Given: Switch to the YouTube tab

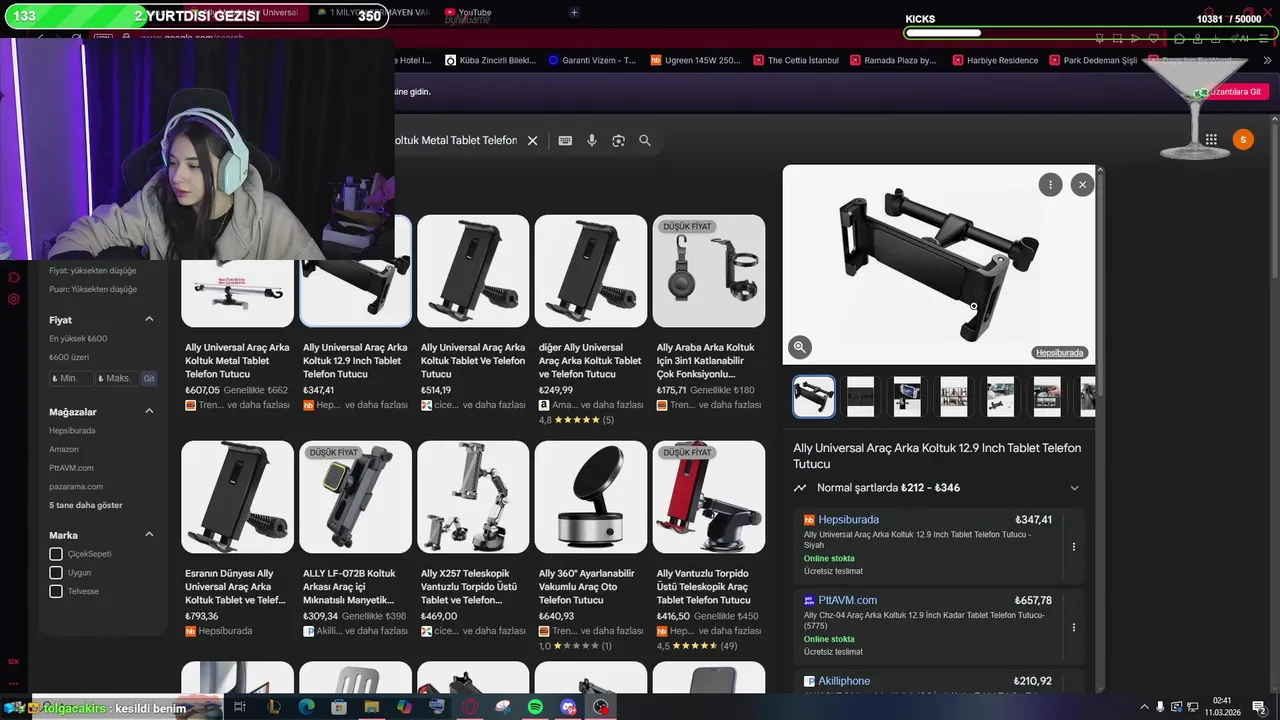Looking at the screenshot, I should pos(475,12).
